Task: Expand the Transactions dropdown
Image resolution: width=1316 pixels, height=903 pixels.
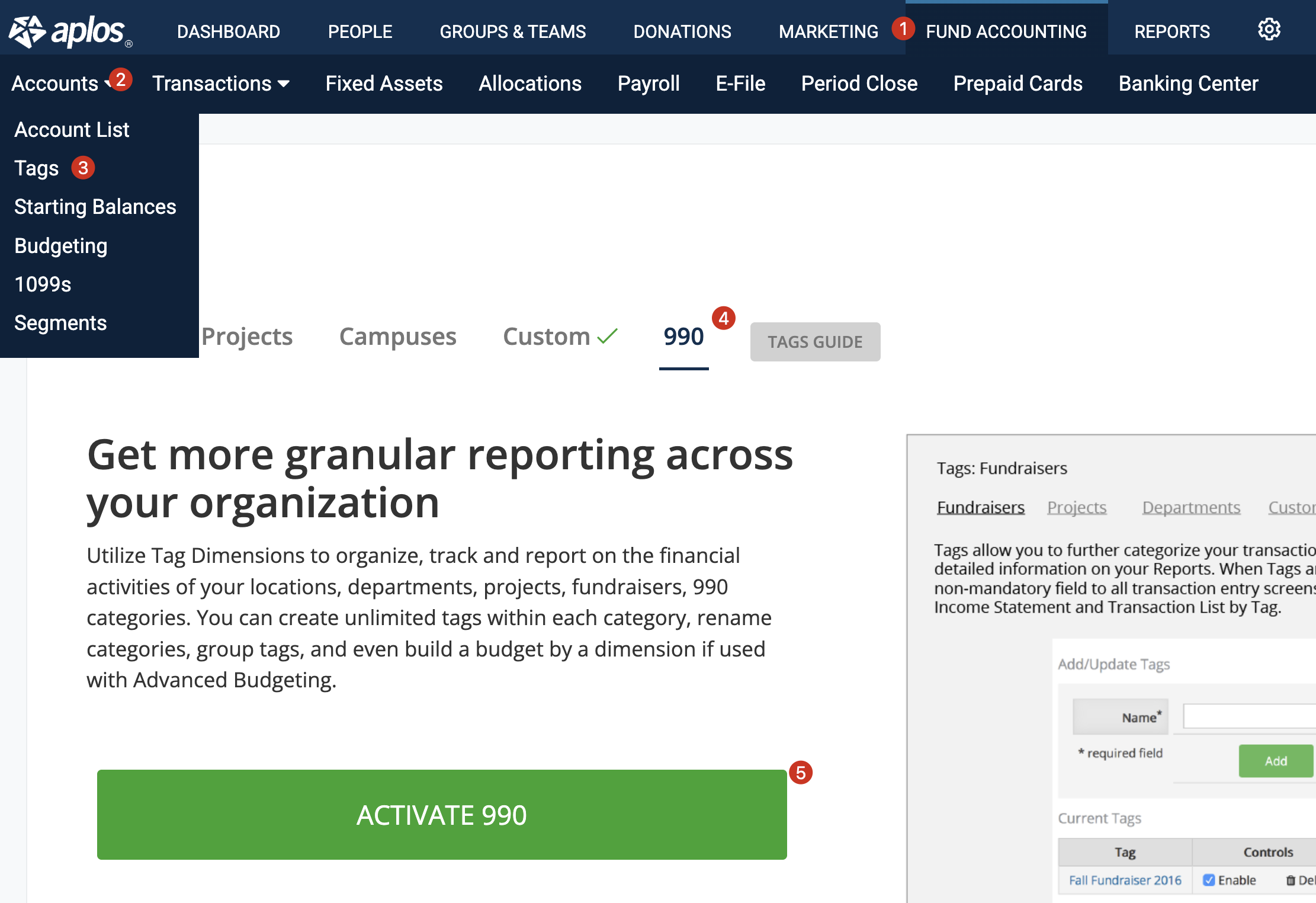Action: 221,84
